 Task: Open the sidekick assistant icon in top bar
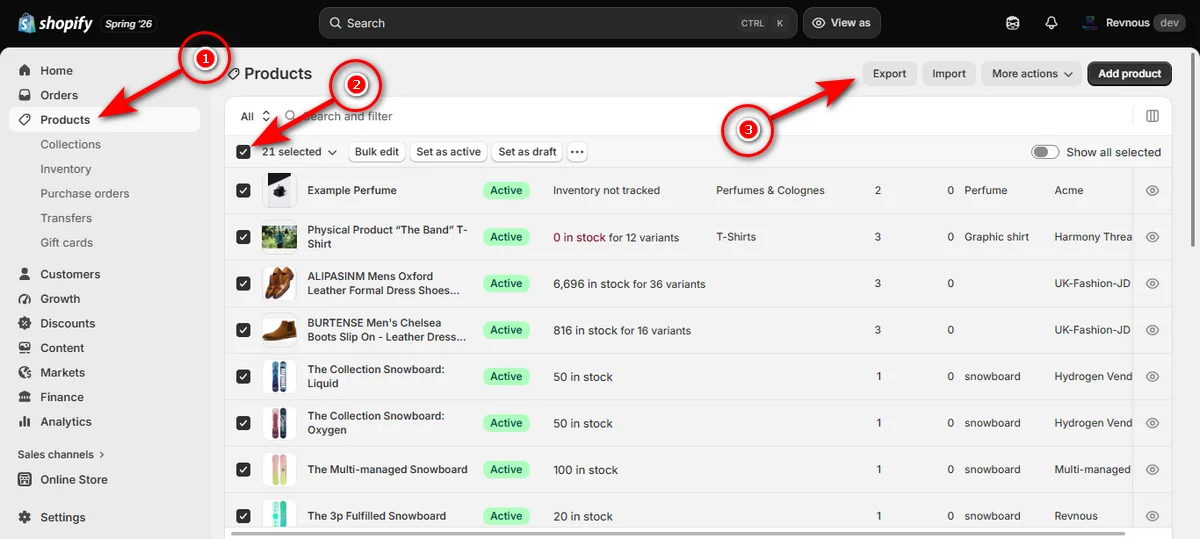click(x=1012, y=23)
